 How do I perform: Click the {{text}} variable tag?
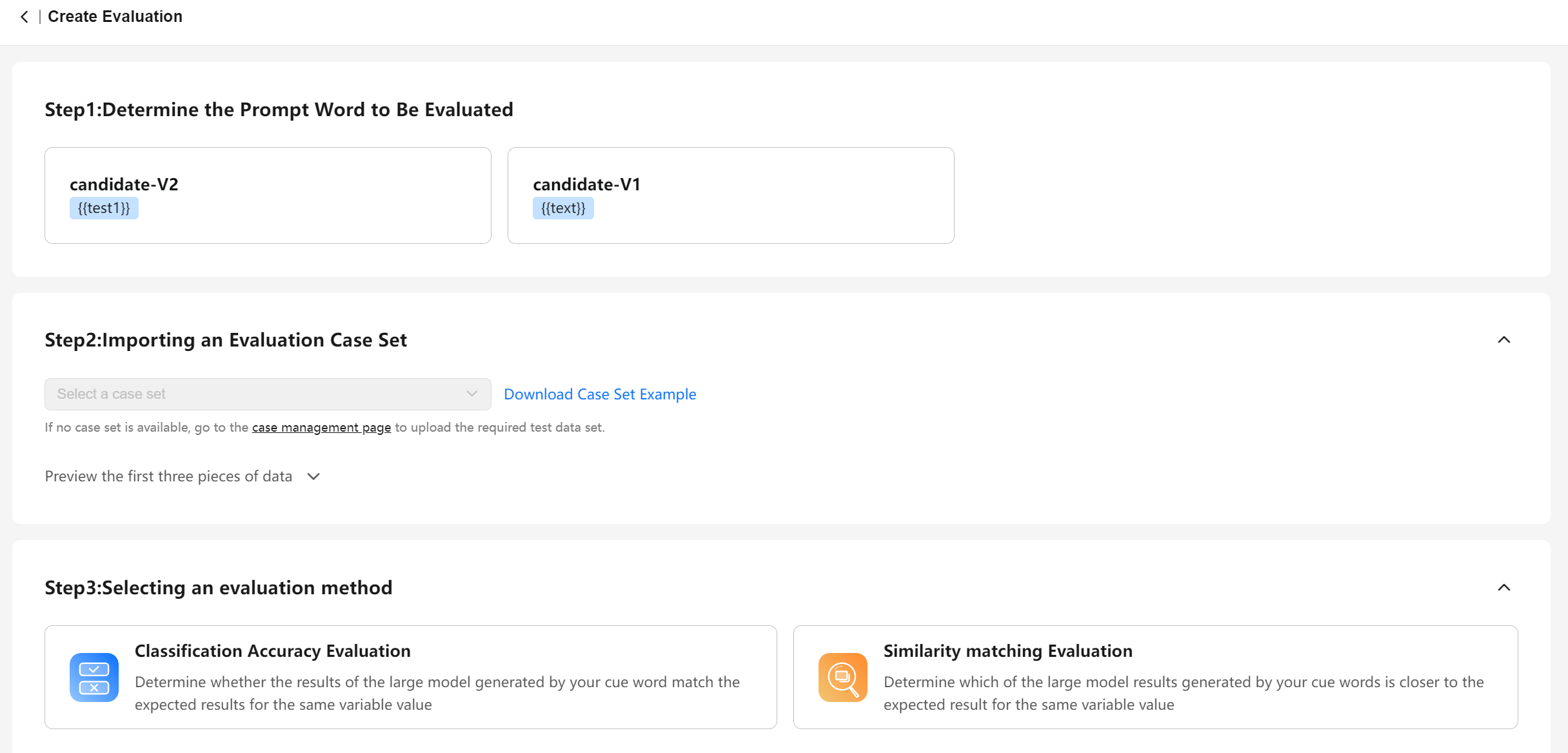point(563,208)
